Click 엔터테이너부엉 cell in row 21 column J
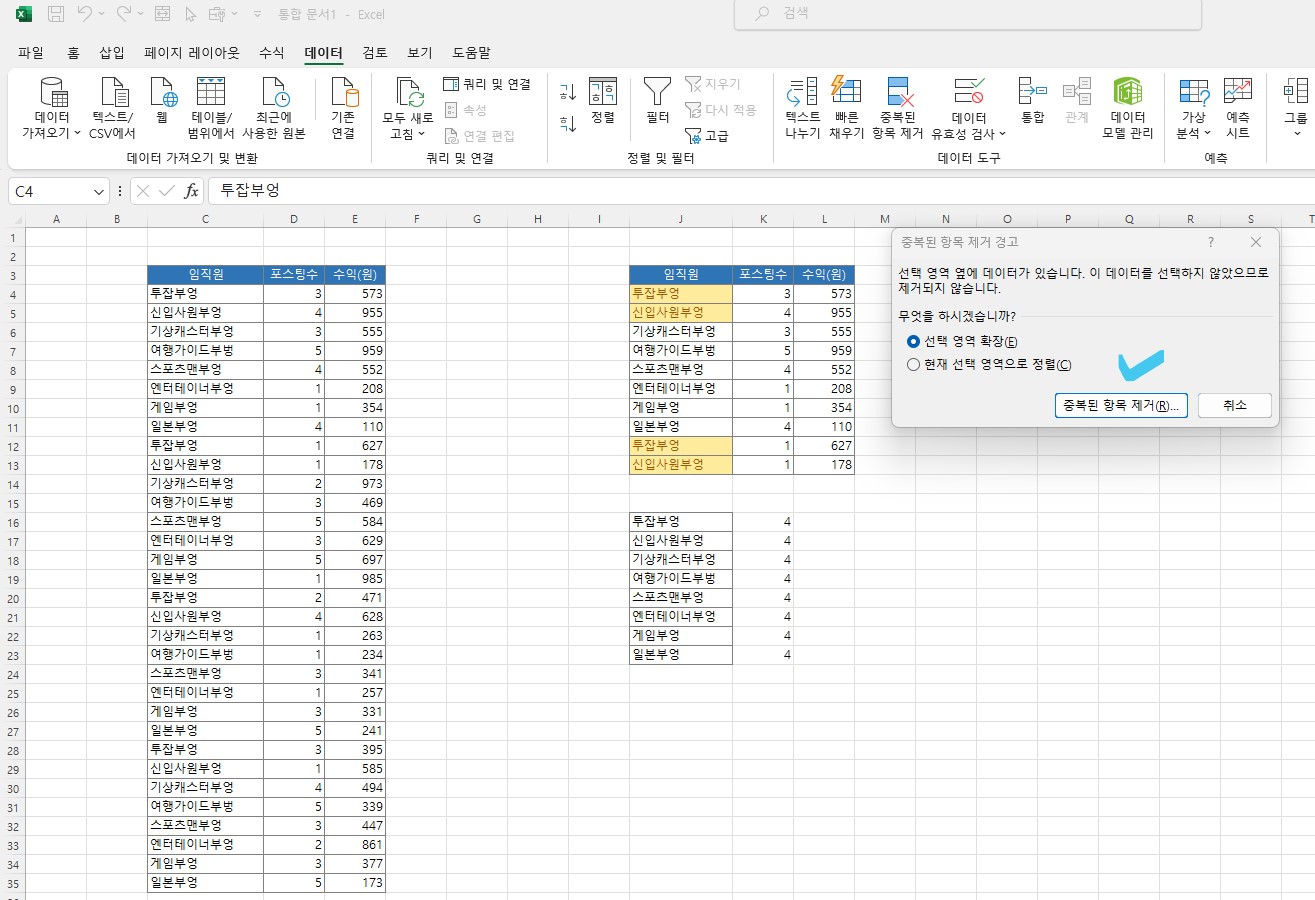Screen dimensions: 1315x900 point(681,617)
